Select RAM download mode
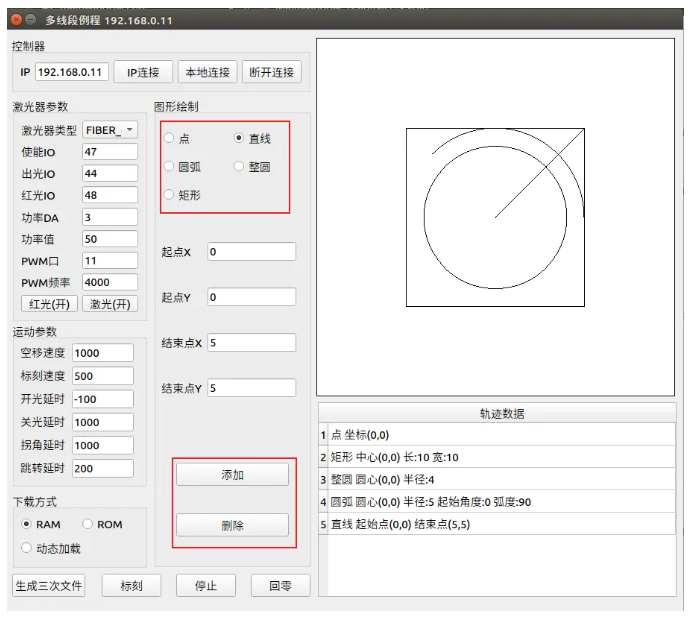This screenshot has width=692, height=620. point(26,524)
